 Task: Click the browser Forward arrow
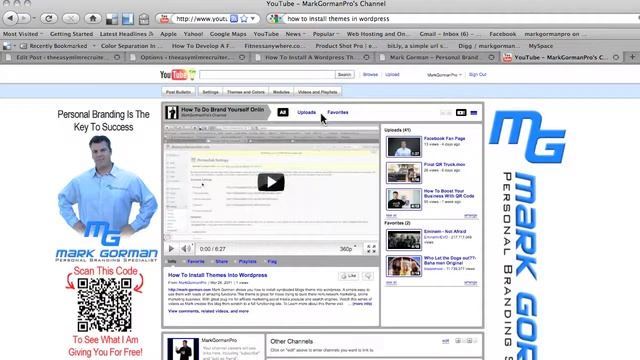24,18
